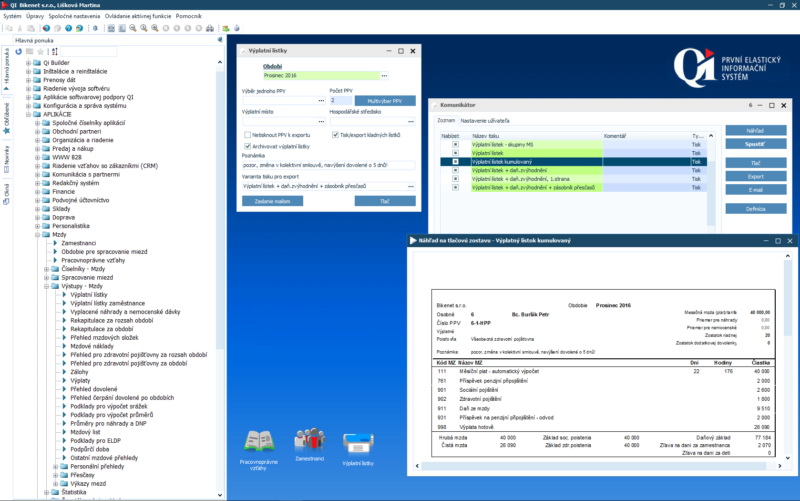This screenshot has height=501, width=800.
Task: Open the Okná sidebar panel
Action: tap(7, 194)
